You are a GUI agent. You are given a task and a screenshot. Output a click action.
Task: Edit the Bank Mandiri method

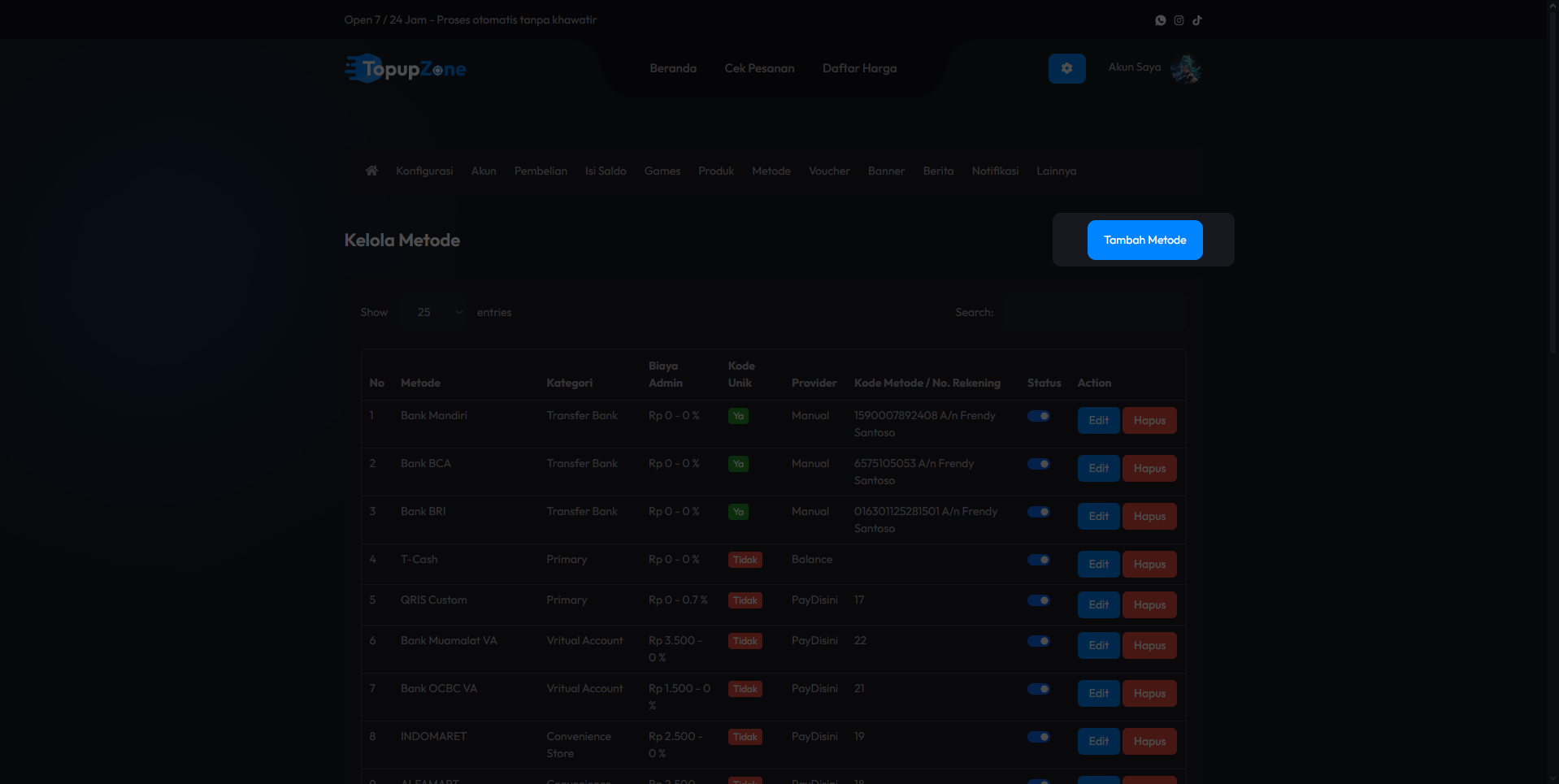1098,420
